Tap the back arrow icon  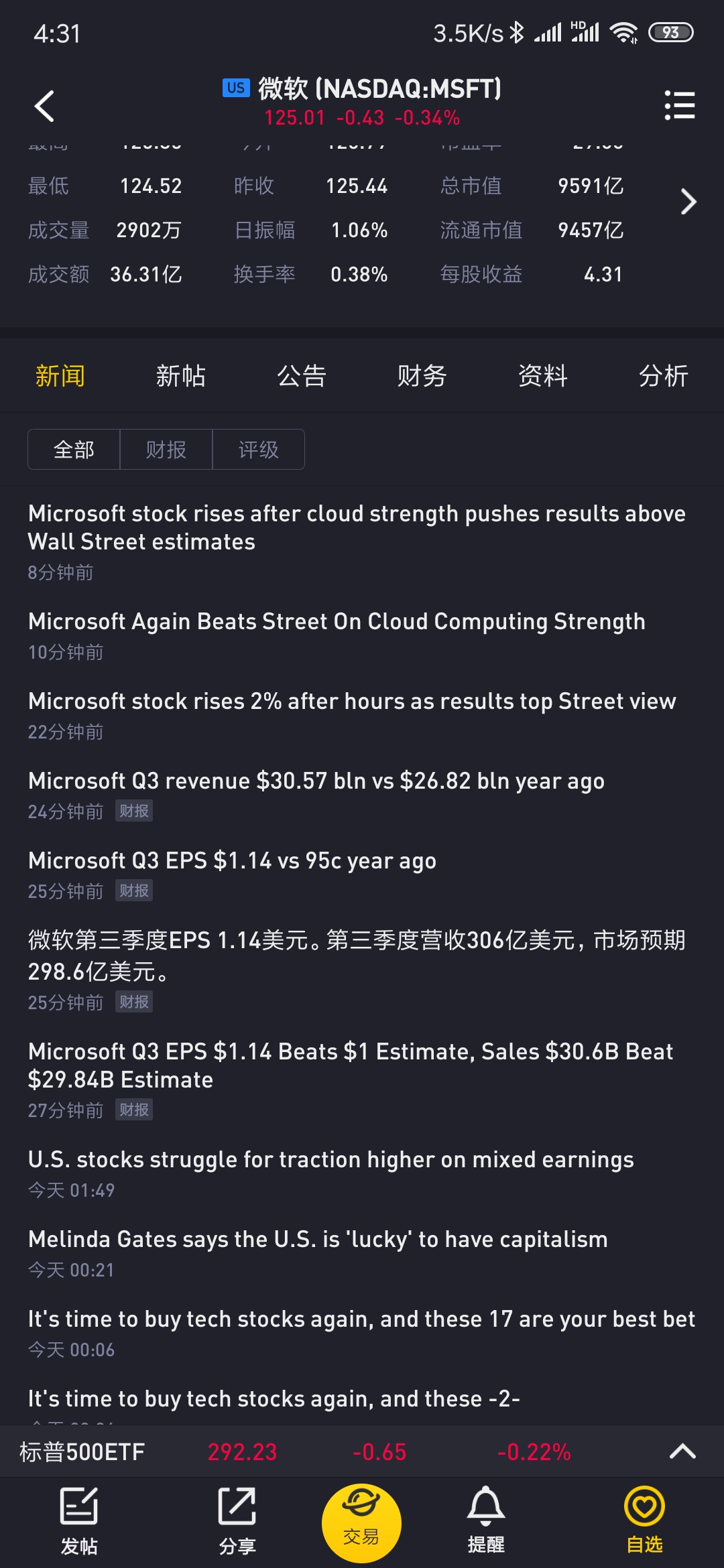44,106
